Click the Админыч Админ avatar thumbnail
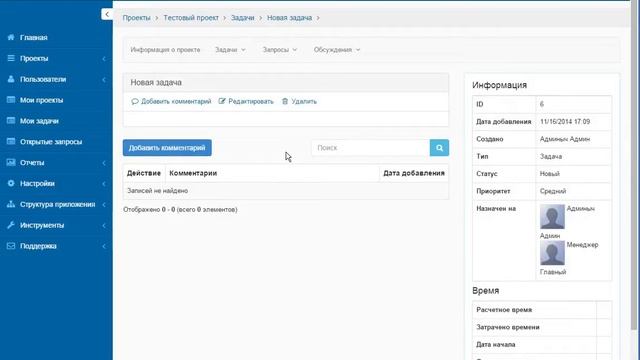This screenshot has height=360, width=640. (x=552, y=217)
